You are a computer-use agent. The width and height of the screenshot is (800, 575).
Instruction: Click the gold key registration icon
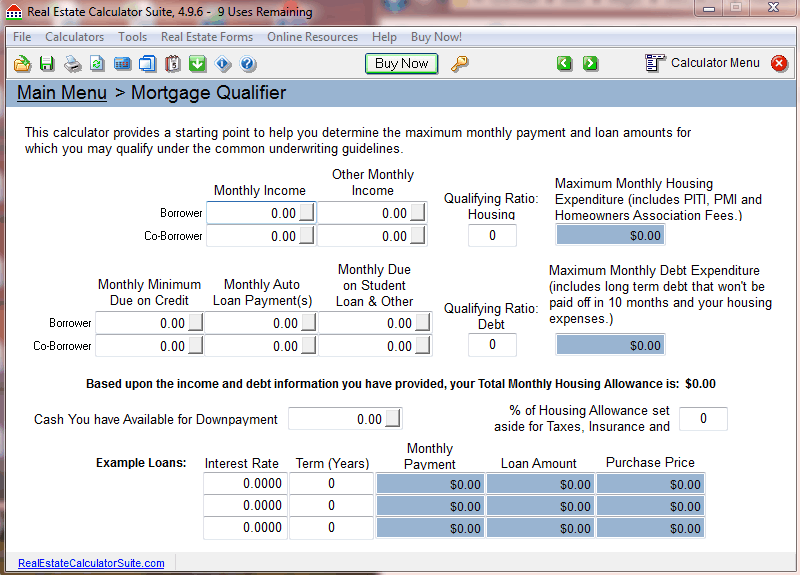coord(460,64)
